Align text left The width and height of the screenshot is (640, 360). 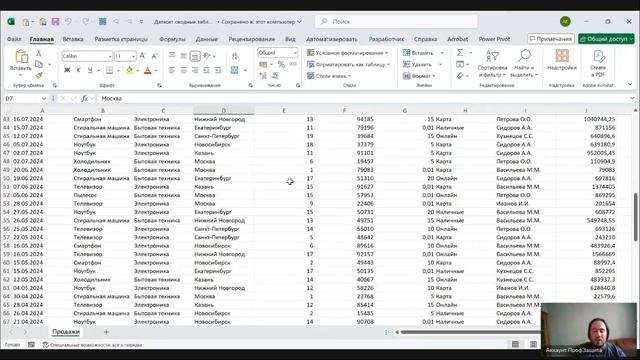pos(172,70)
